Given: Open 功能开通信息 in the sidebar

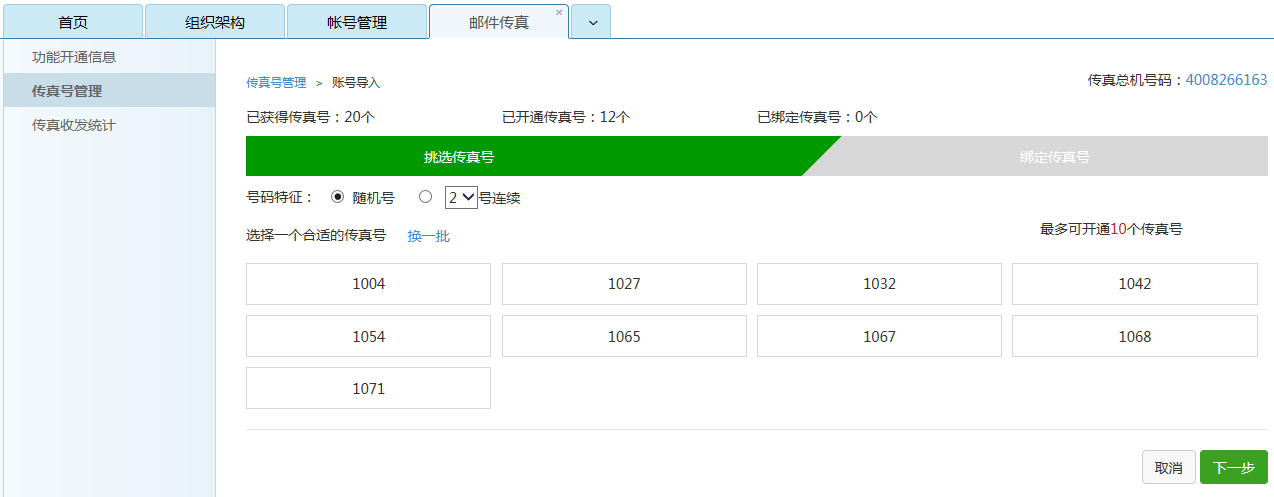Looking at the screenshot, I should [74, 57].
